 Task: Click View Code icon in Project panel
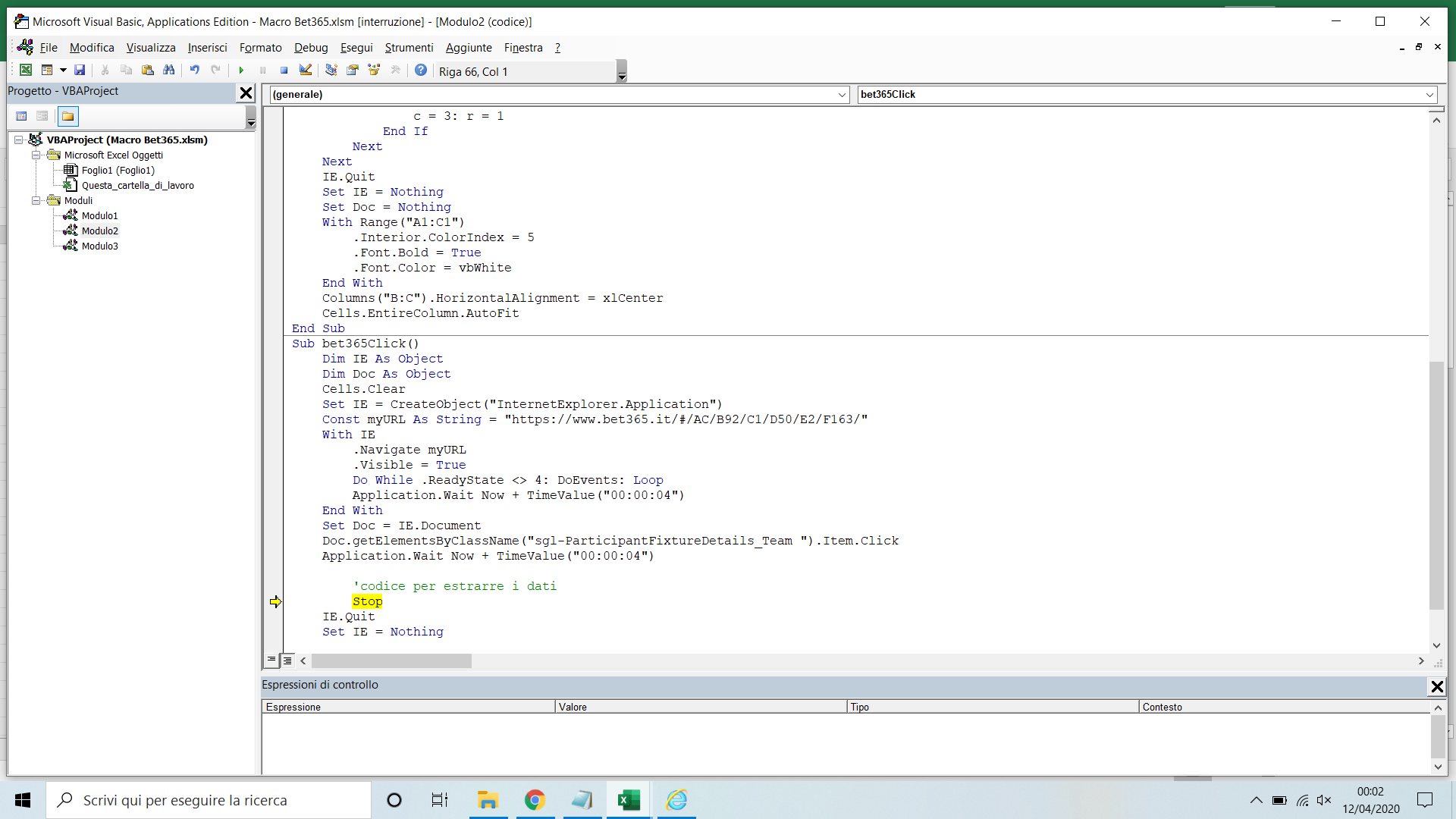(21, 116)
